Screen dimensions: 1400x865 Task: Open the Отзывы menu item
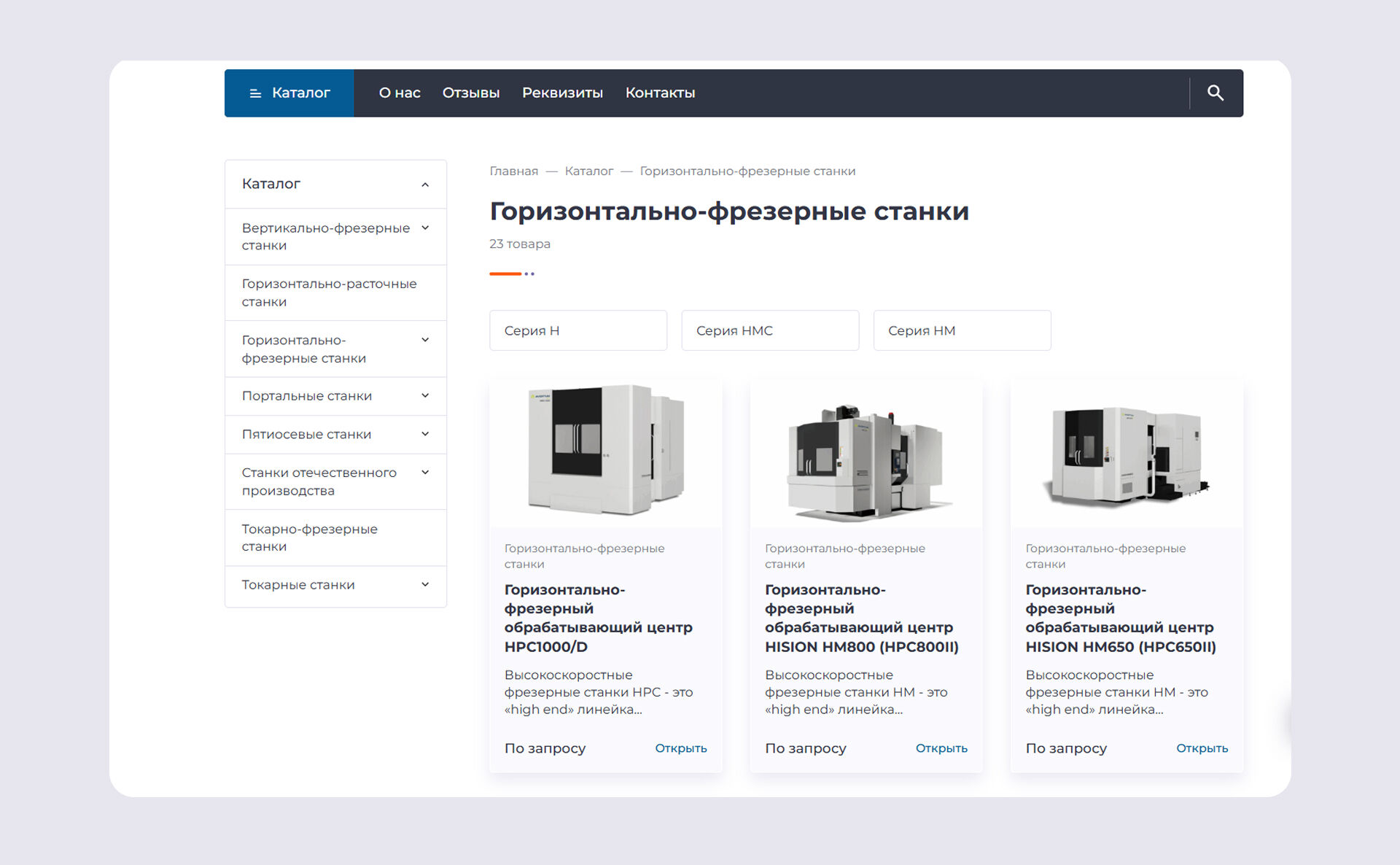click(x=470, y=93)
